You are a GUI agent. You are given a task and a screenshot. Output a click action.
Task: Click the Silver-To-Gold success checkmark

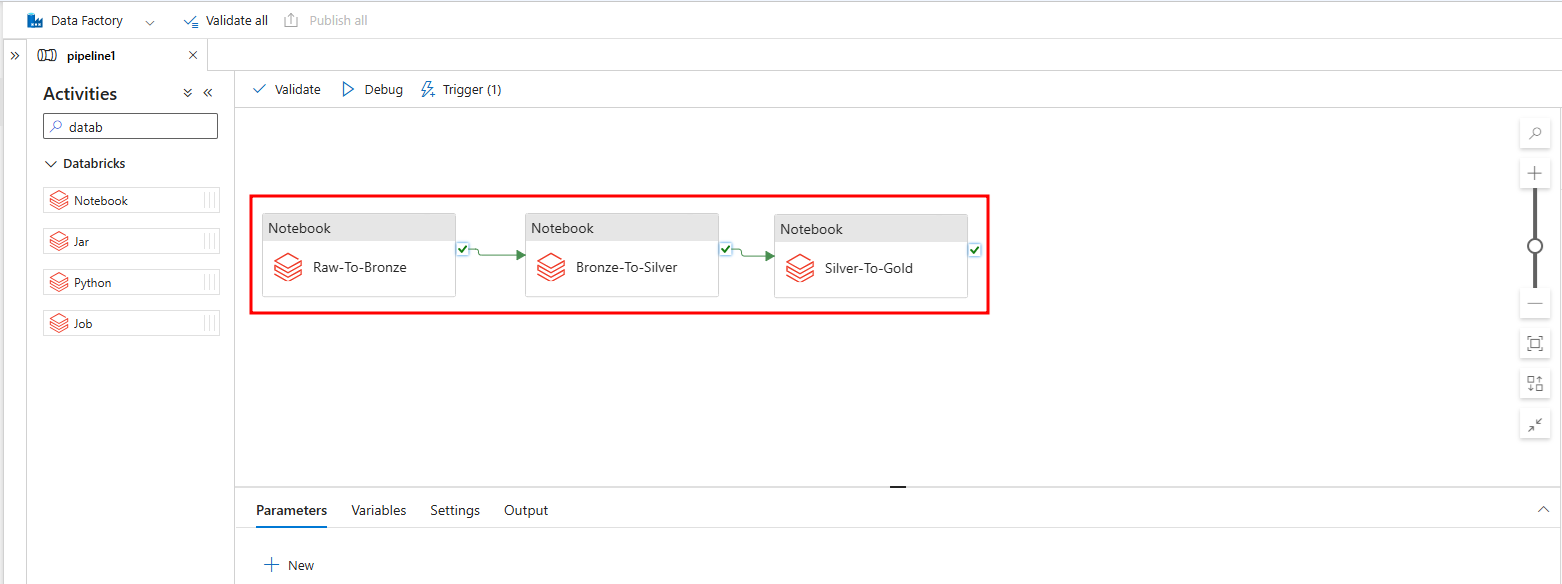pos(974,250)
